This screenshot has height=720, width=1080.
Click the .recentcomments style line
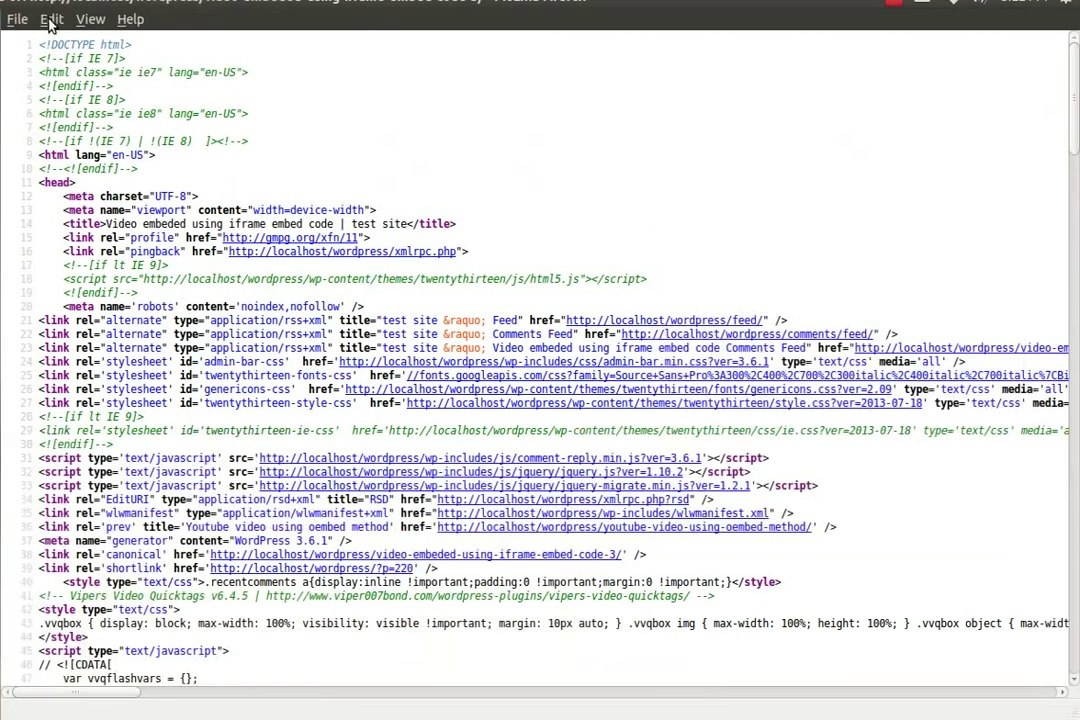point(422,582)
